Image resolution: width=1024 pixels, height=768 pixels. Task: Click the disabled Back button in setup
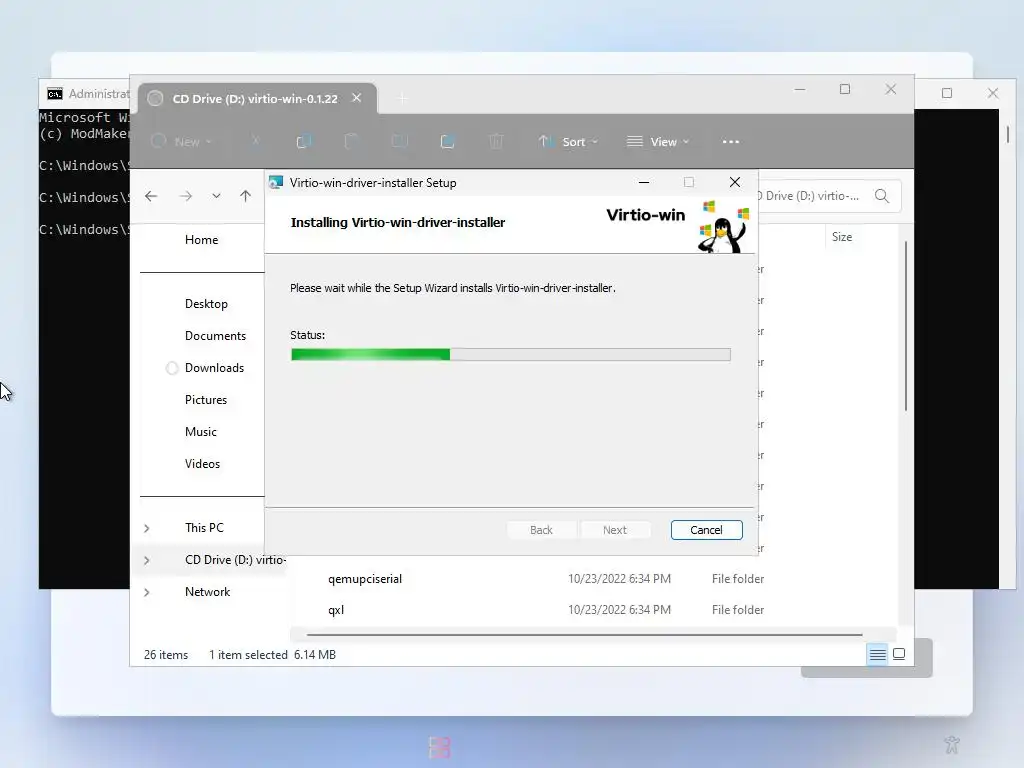coord(541,530)
